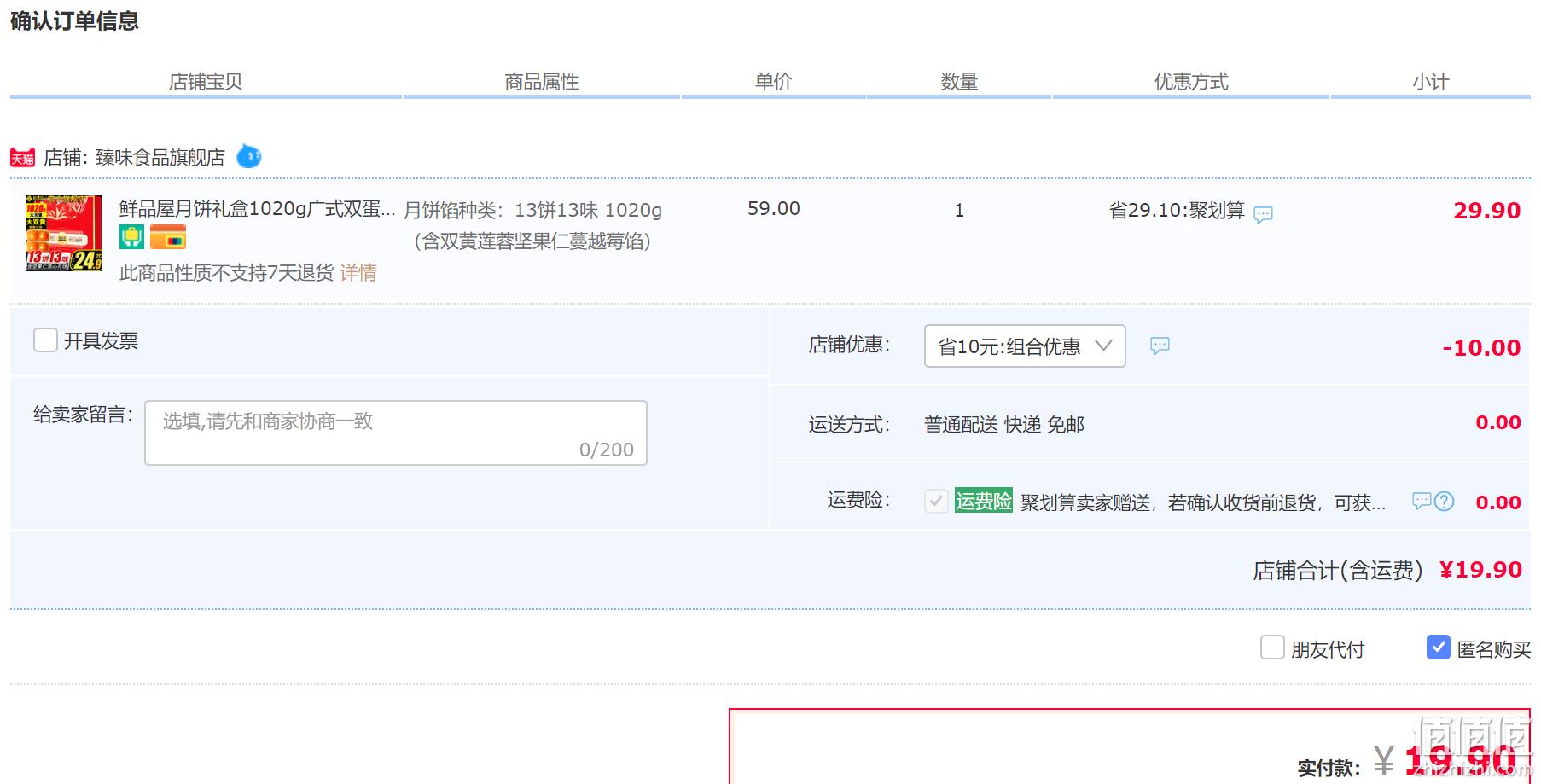Click the 省29.10:聚划算 discount text
This screenshot has width=1541, height=784.
coord(1177,211)
